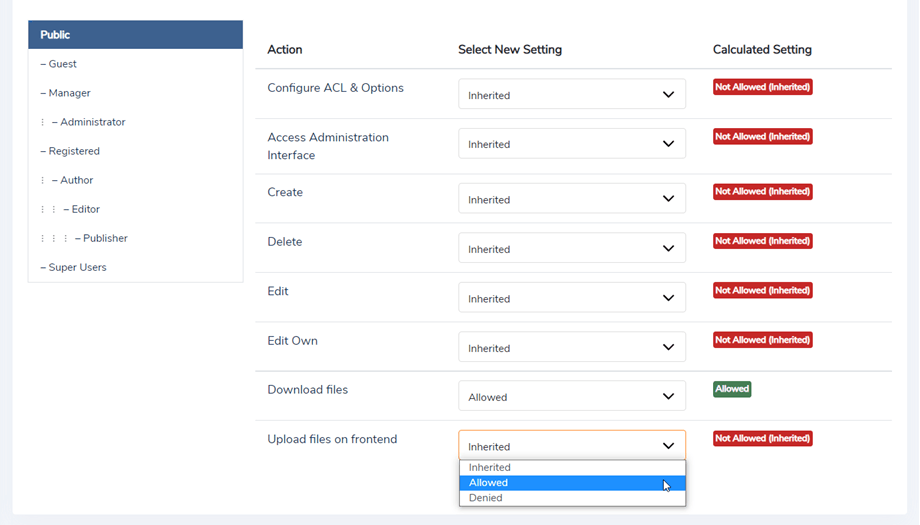
Task: Open the Edit Own setting dropdown
Action: tap(571, 348)
